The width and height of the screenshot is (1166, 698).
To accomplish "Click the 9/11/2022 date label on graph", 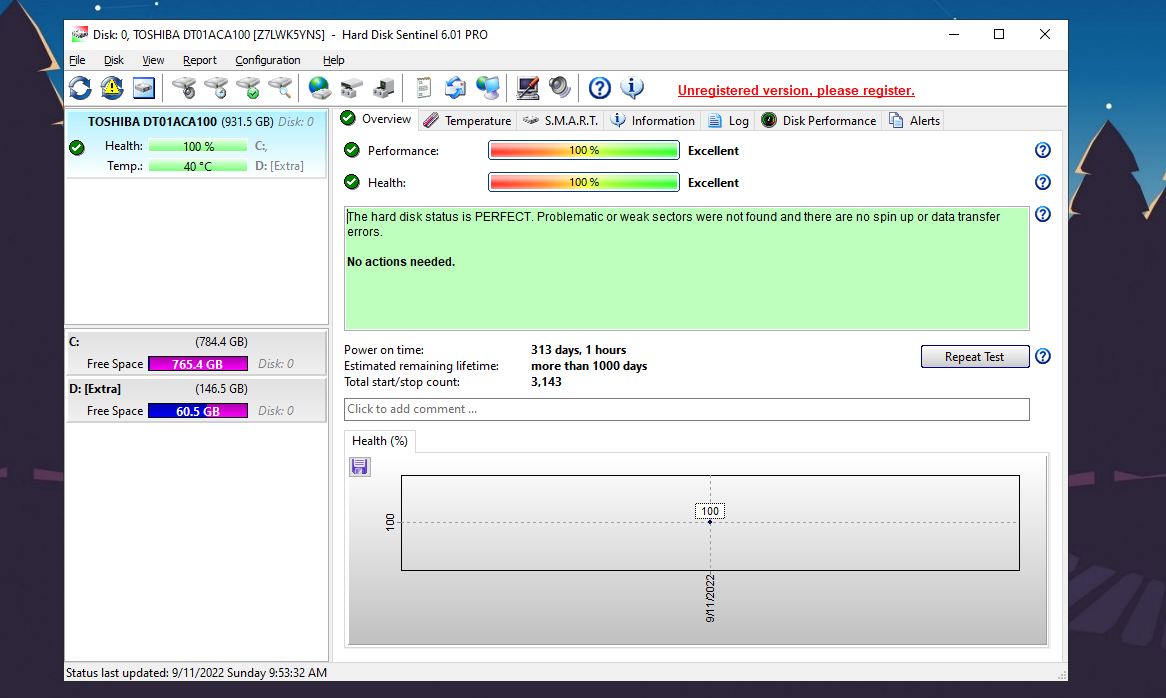I will click(710, 598).
